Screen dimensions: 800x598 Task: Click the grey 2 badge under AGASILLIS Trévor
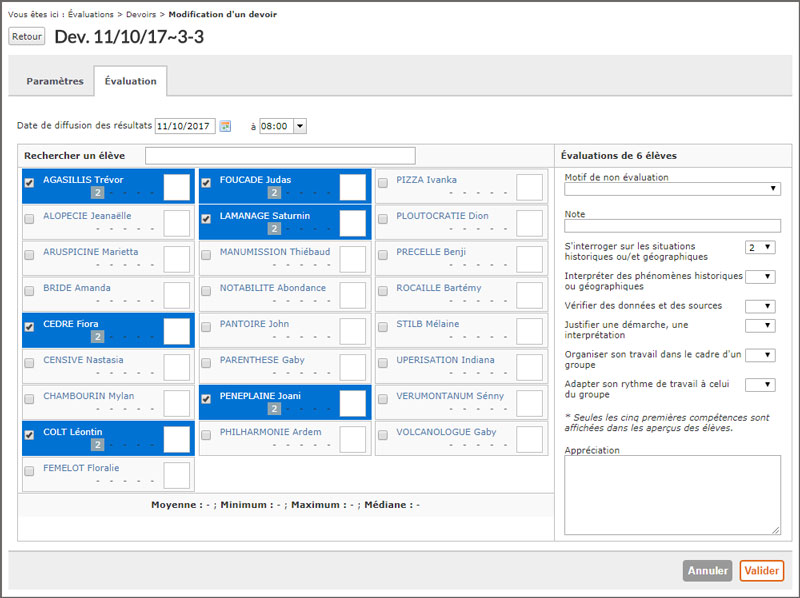[x=97, y=193]
